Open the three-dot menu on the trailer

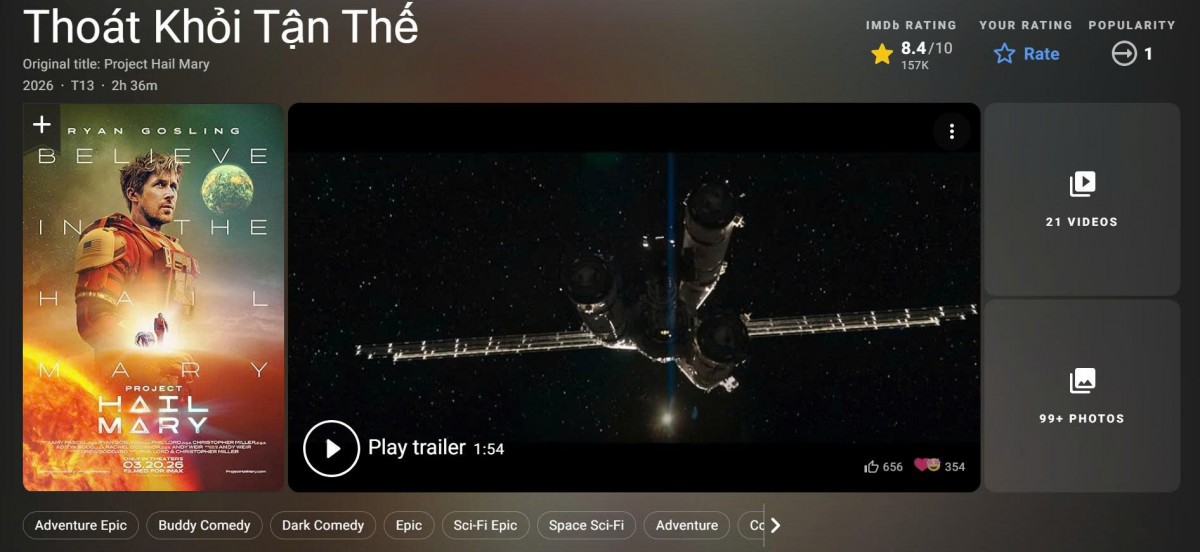(952, 131)
